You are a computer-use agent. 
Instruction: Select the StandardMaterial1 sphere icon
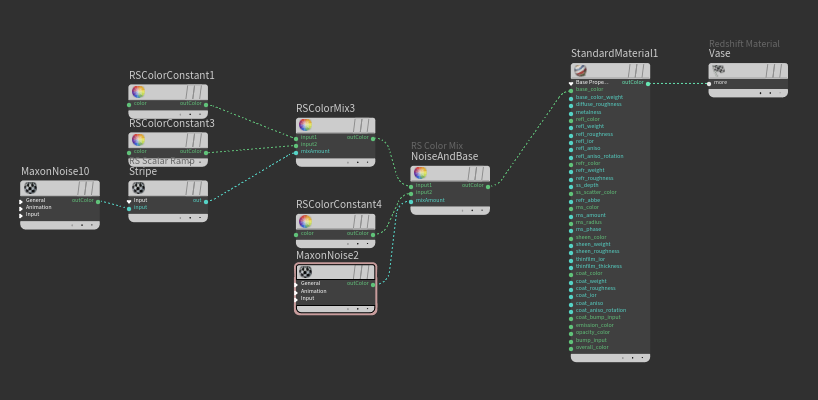[579, 71]
